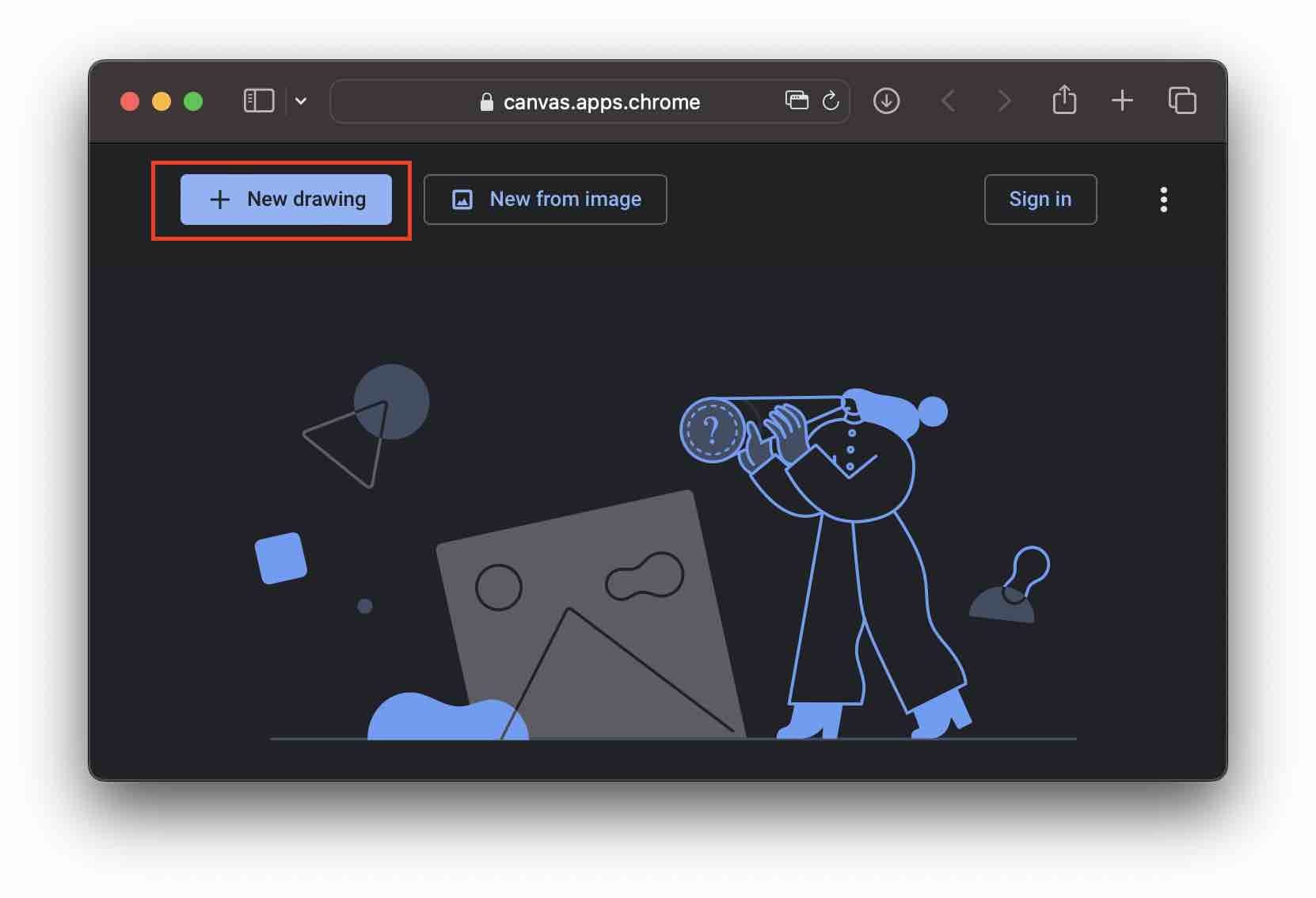
Task: Click the Reload page icon
Action: [830, 101]
